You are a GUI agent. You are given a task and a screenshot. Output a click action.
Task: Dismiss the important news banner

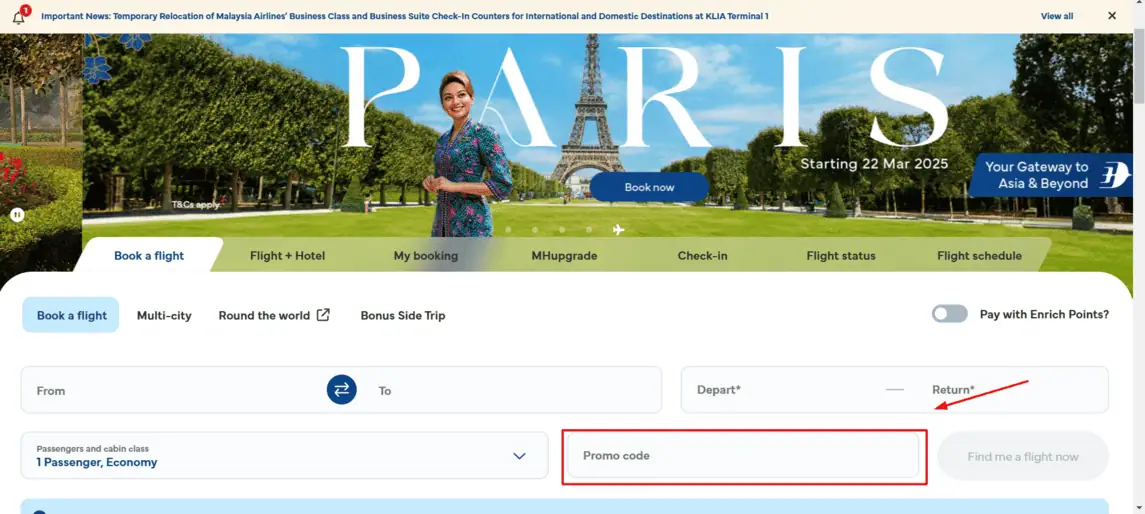click(x=1111, y=15)
